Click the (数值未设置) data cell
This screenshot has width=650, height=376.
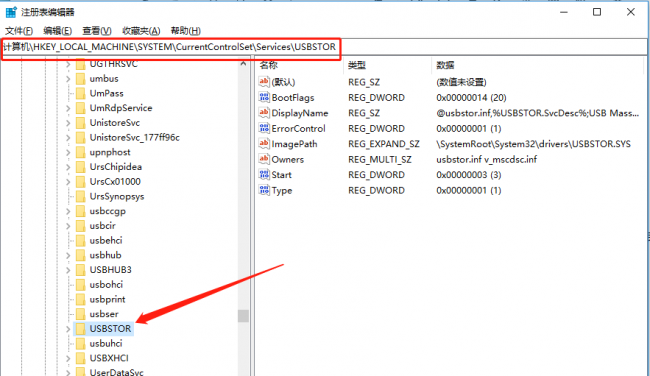pyautogui.click(x=461, y=82)
